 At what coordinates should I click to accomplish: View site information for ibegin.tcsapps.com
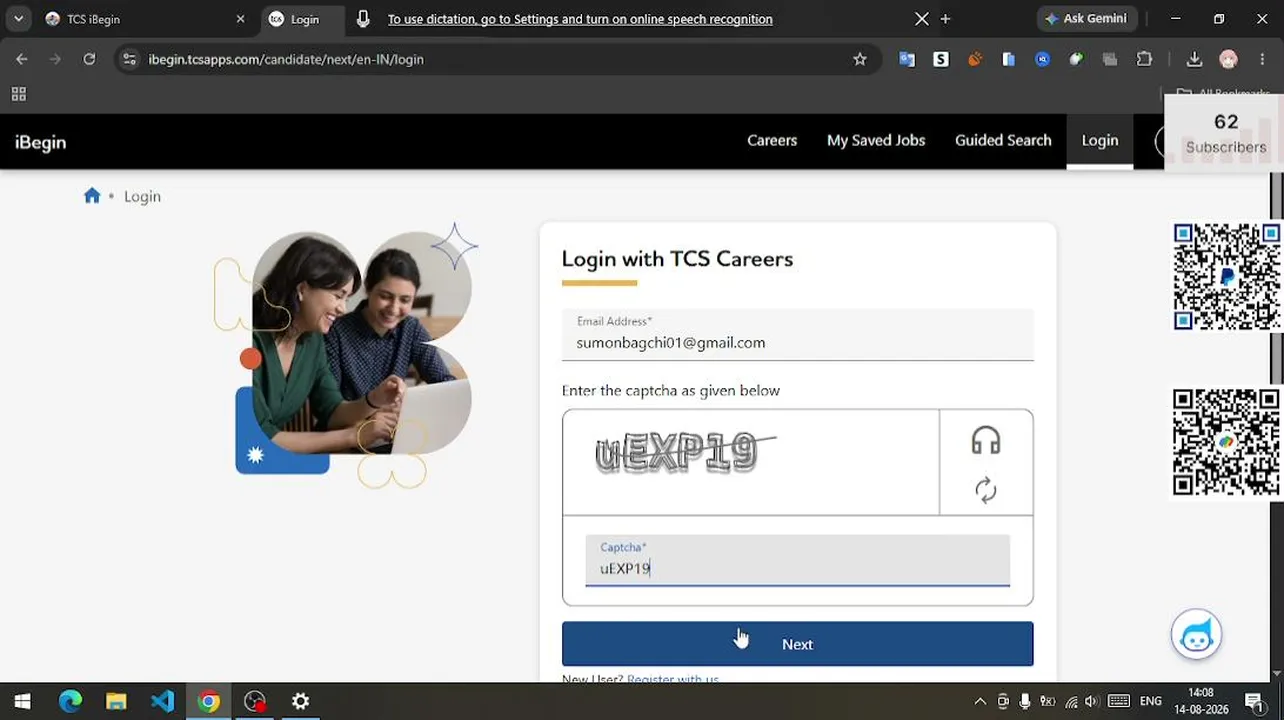click(129, 59)
